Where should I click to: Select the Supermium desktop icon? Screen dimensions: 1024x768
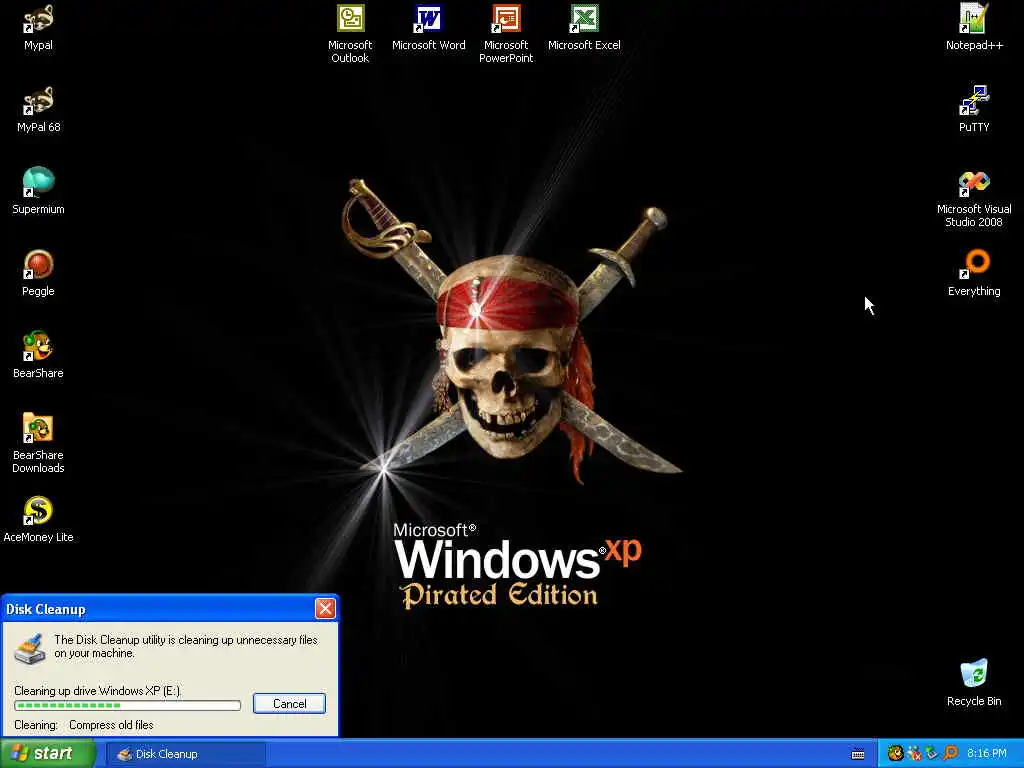coord(38,191)
